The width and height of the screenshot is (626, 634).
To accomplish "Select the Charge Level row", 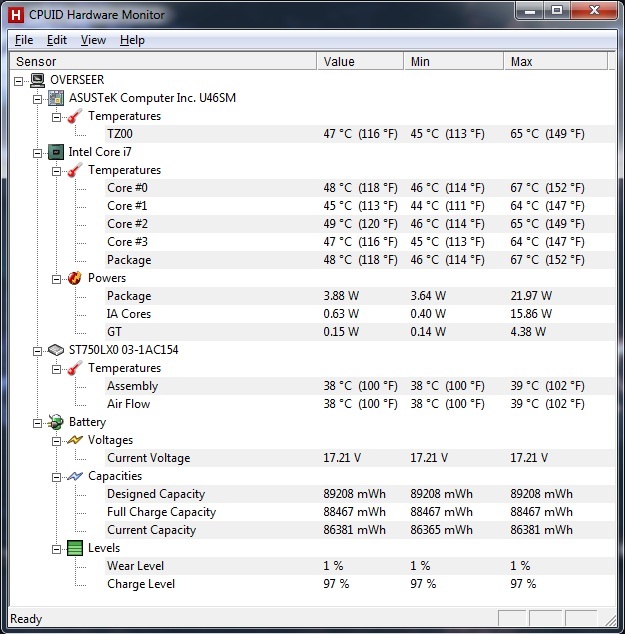I will click(x=360, y=584).
